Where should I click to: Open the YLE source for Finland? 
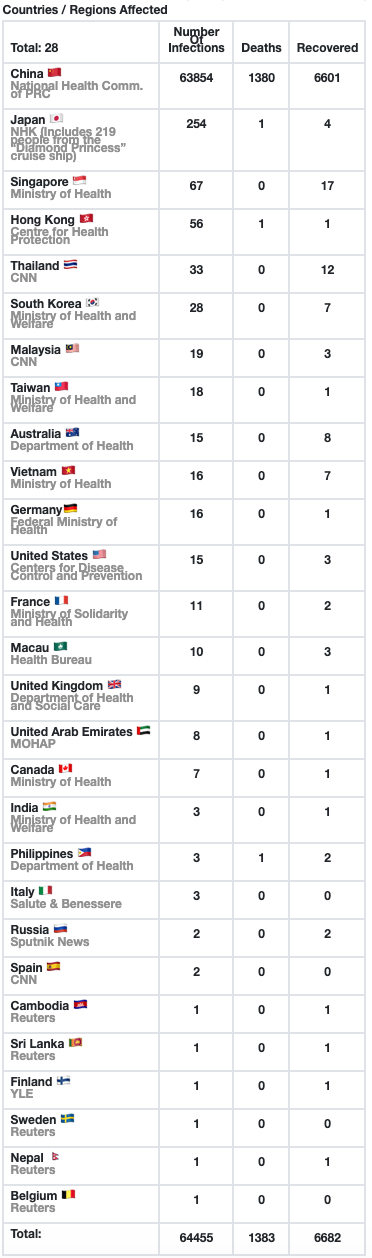[22, 1094]
